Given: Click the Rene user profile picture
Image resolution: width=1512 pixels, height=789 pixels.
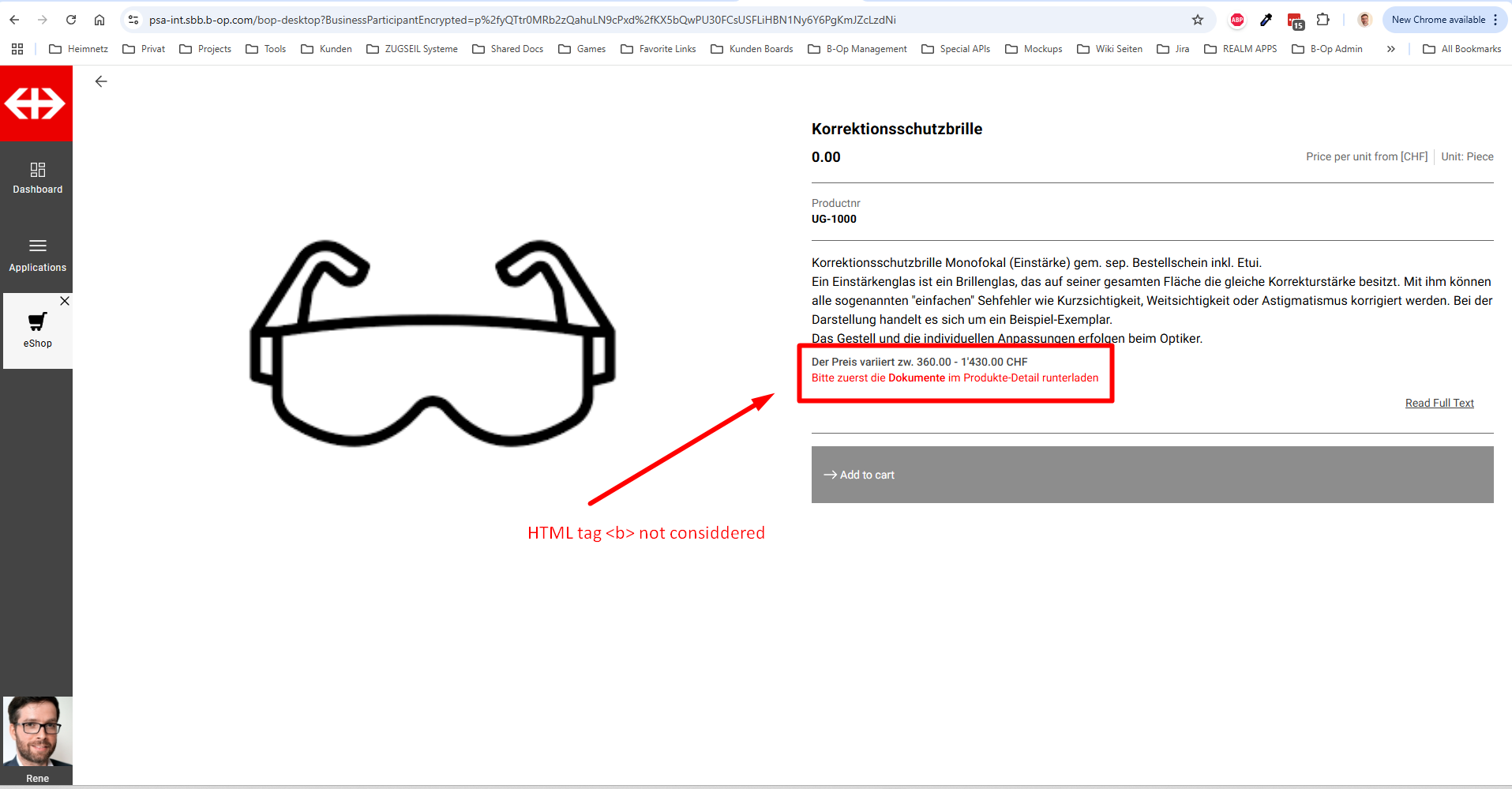Looking at the screenshot, I should 37,731.
